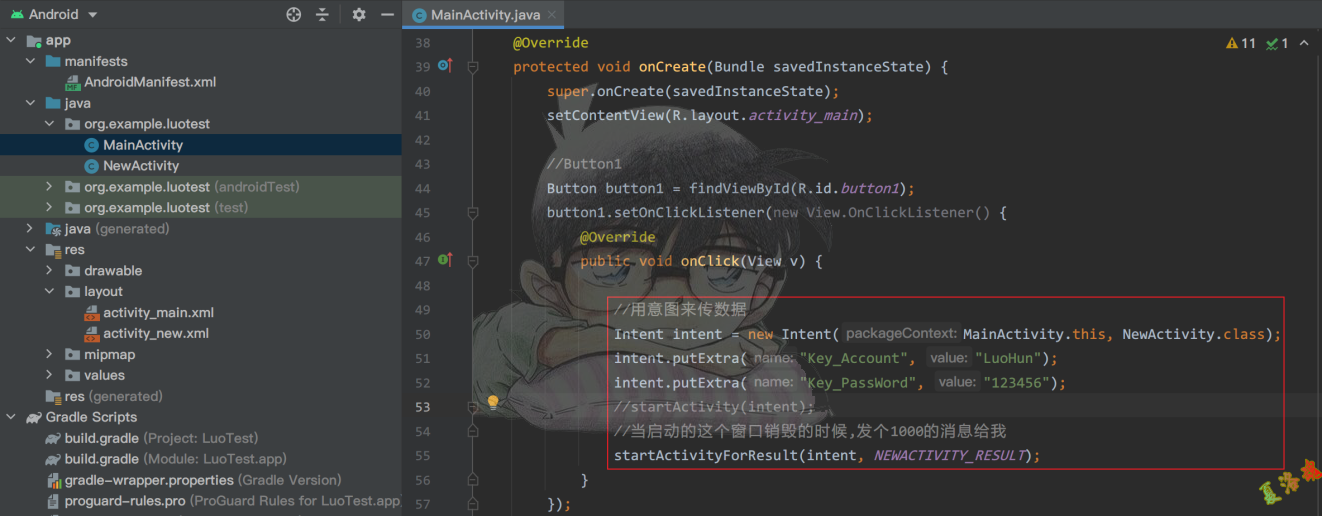Viewport: 1322px width, 516px height.
Task: Click the Collapse All icon in project panel
Action: tap(322, 15)
